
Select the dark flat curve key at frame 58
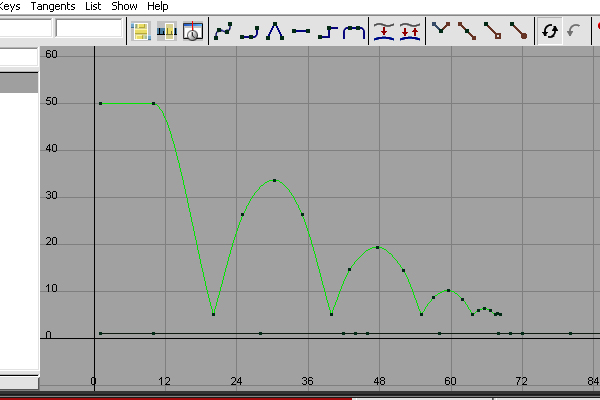[440, 333]
